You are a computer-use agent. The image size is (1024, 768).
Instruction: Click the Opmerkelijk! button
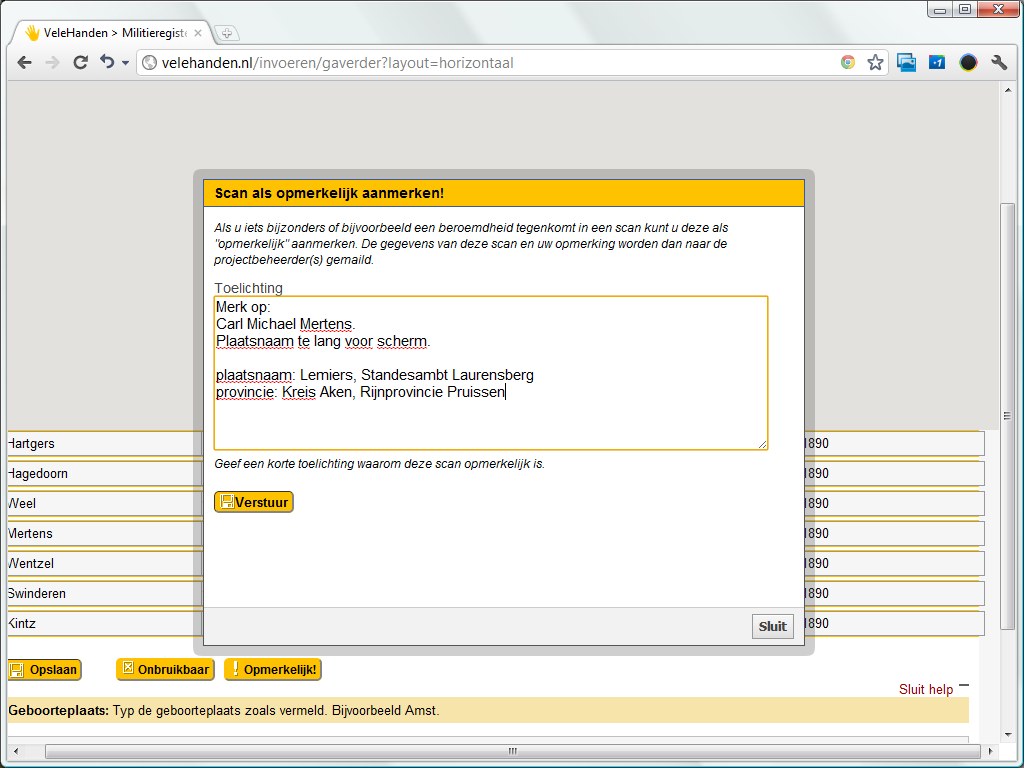[273, 670]
